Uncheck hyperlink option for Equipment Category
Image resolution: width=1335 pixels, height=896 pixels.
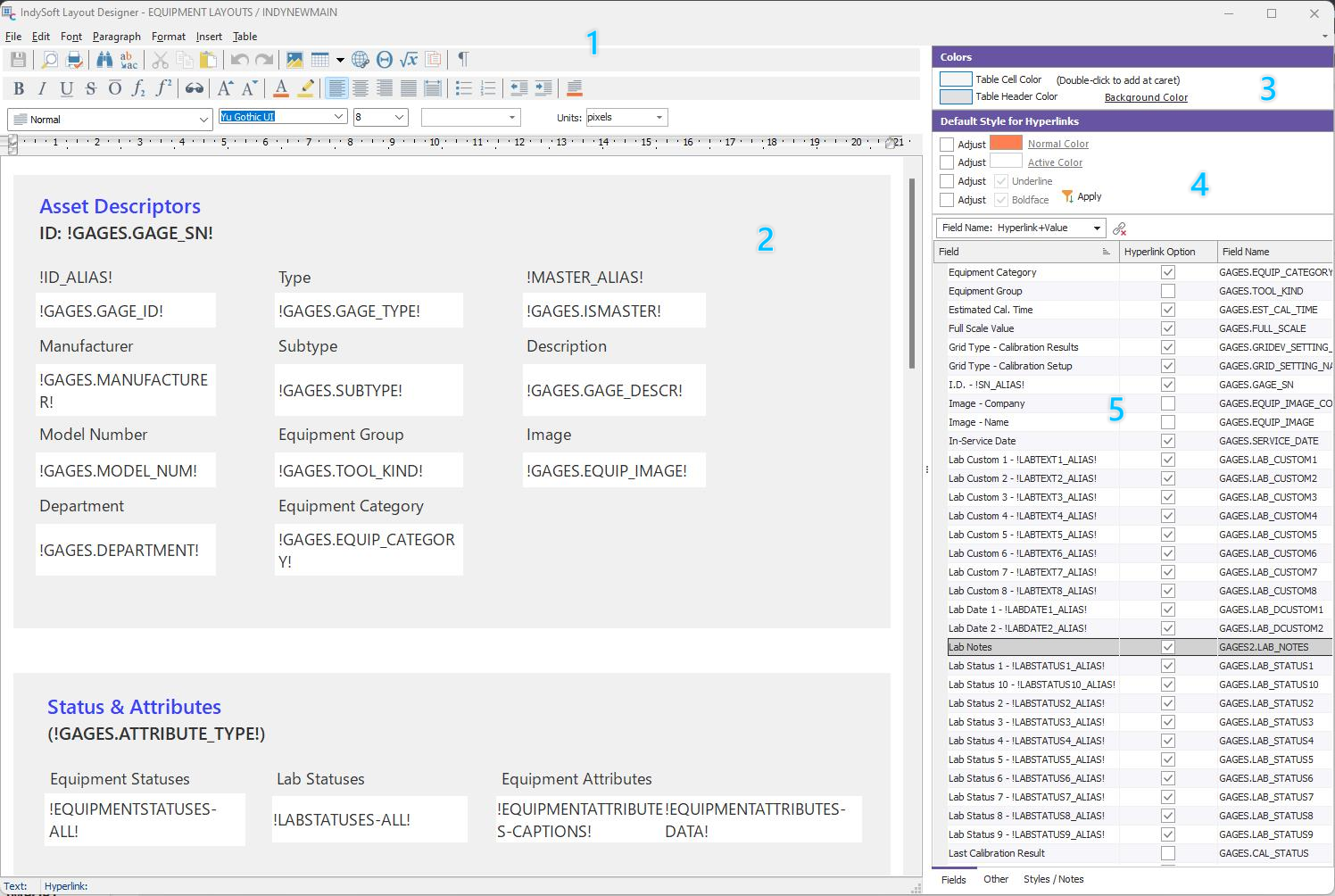pyautogui.click(x=1167, y=272)
